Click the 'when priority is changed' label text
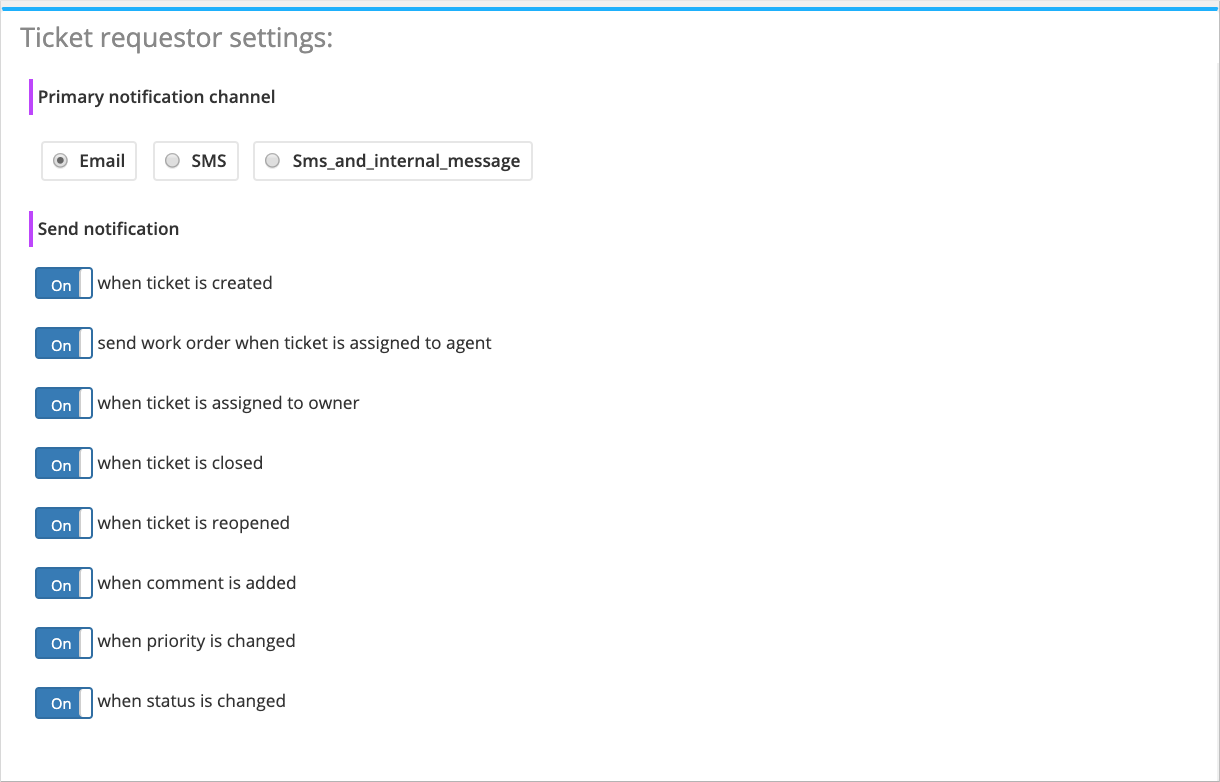1220x782 pixels. [196, 641]
